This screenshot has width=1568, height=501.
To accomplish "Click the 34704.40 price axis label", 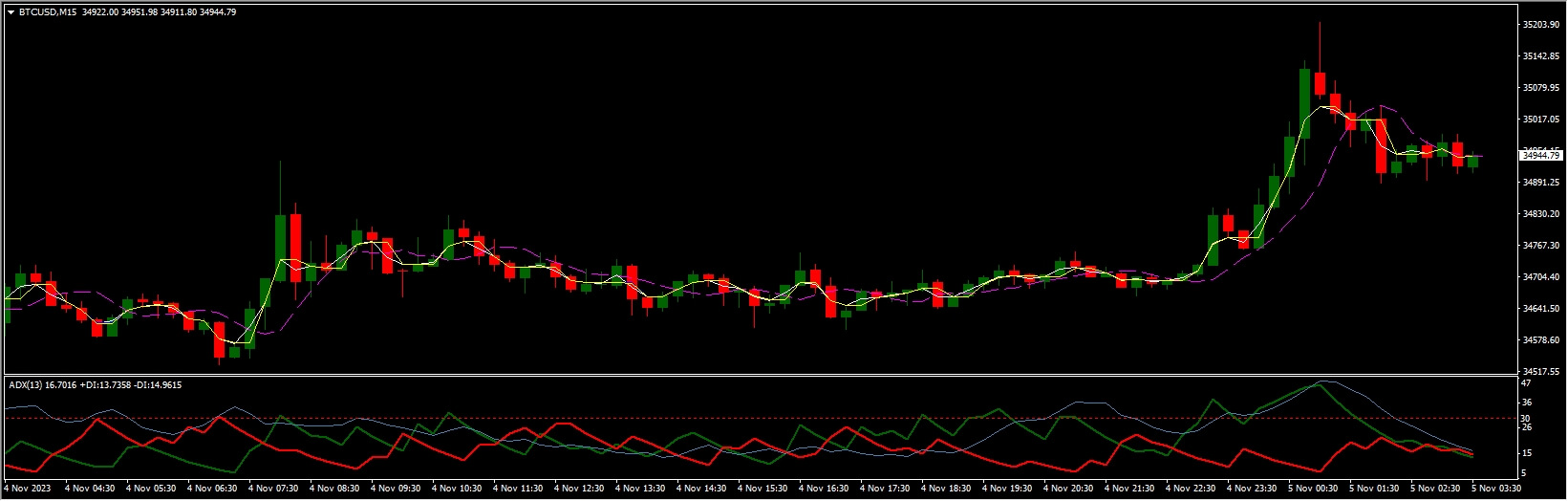I will pos(1541,277).
